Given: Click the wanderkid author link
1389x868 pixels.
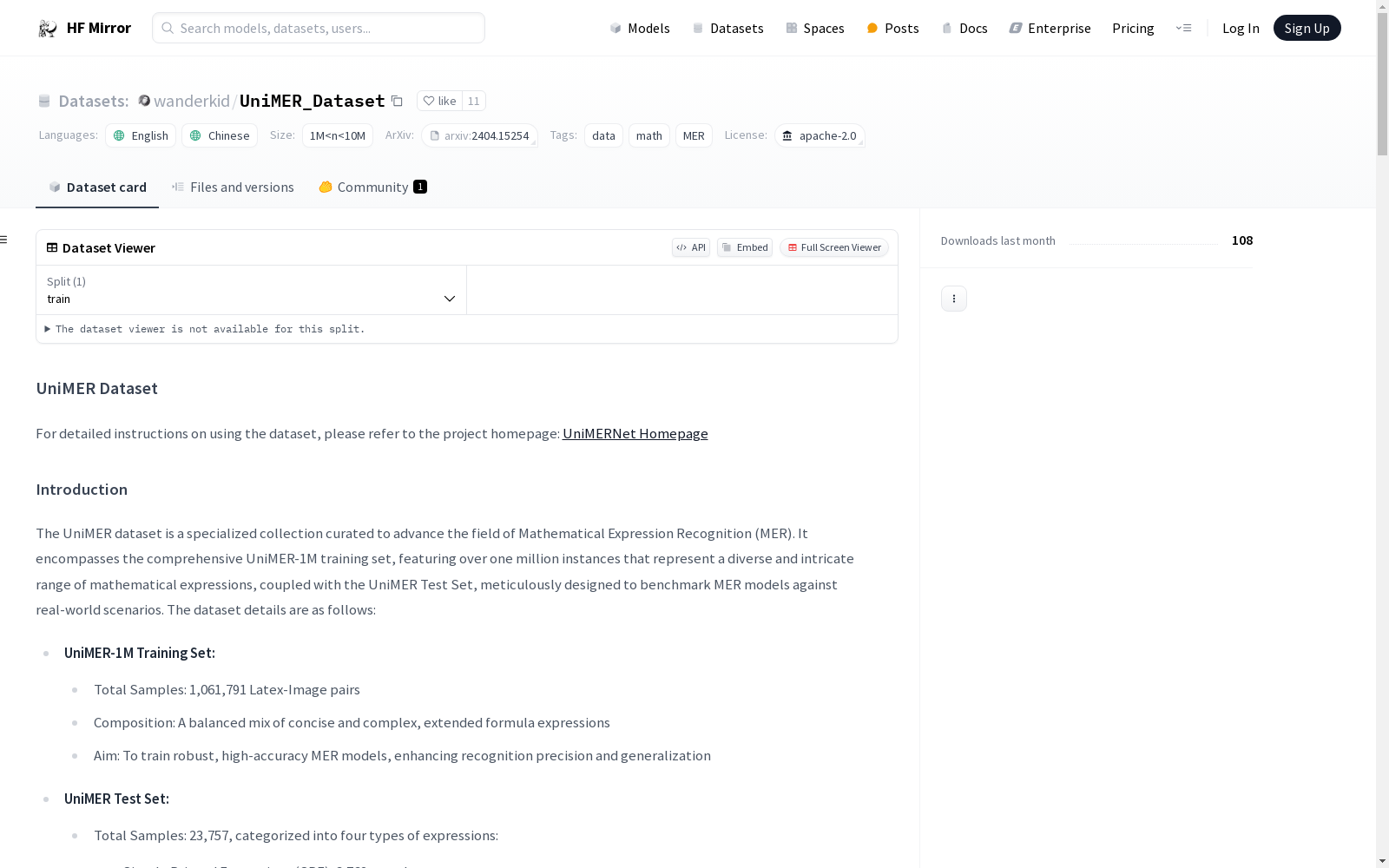Looking at the screenshot, I should 192,101.
